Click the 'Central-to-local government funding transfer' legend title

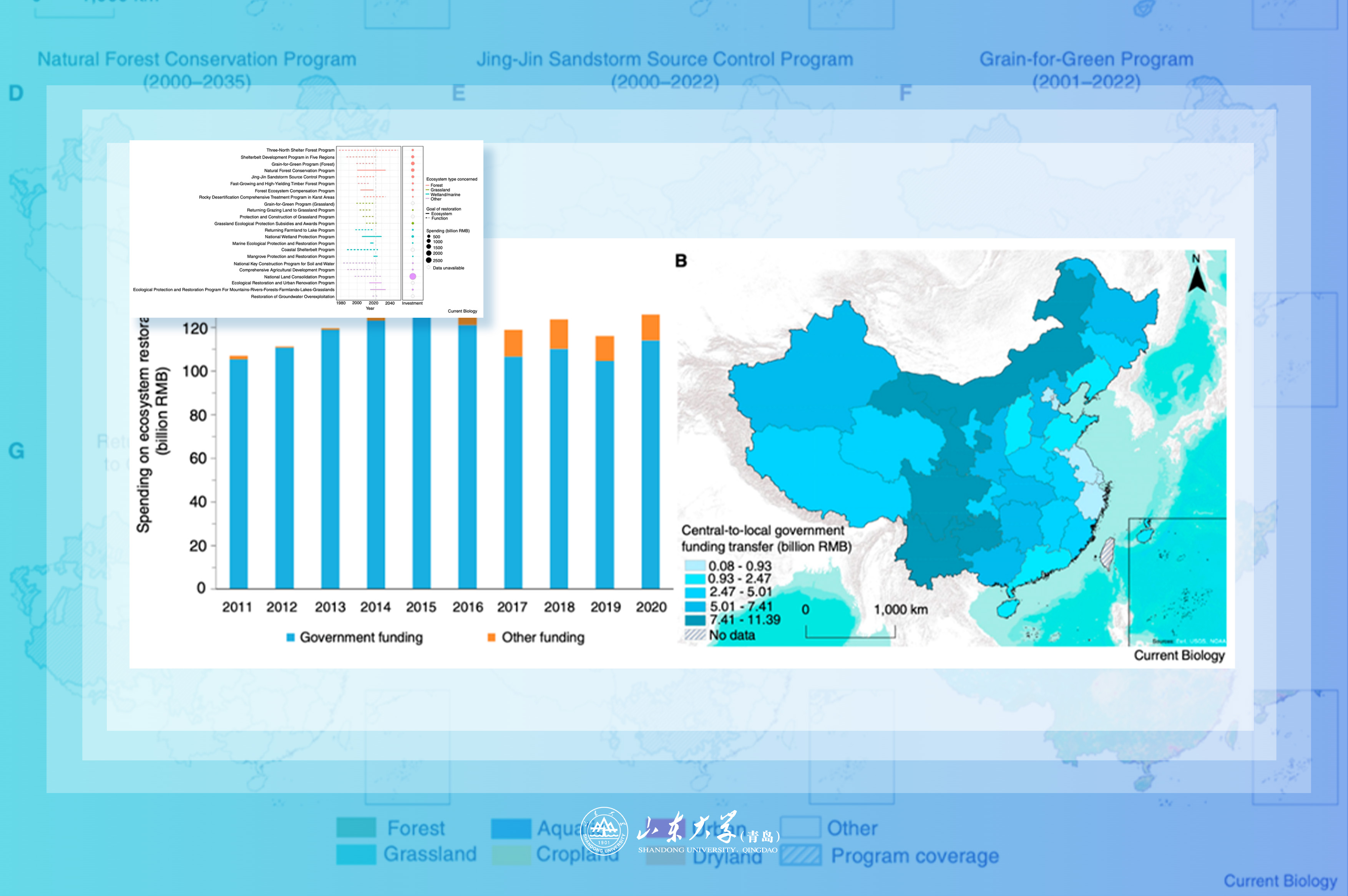tap(766, 538)
